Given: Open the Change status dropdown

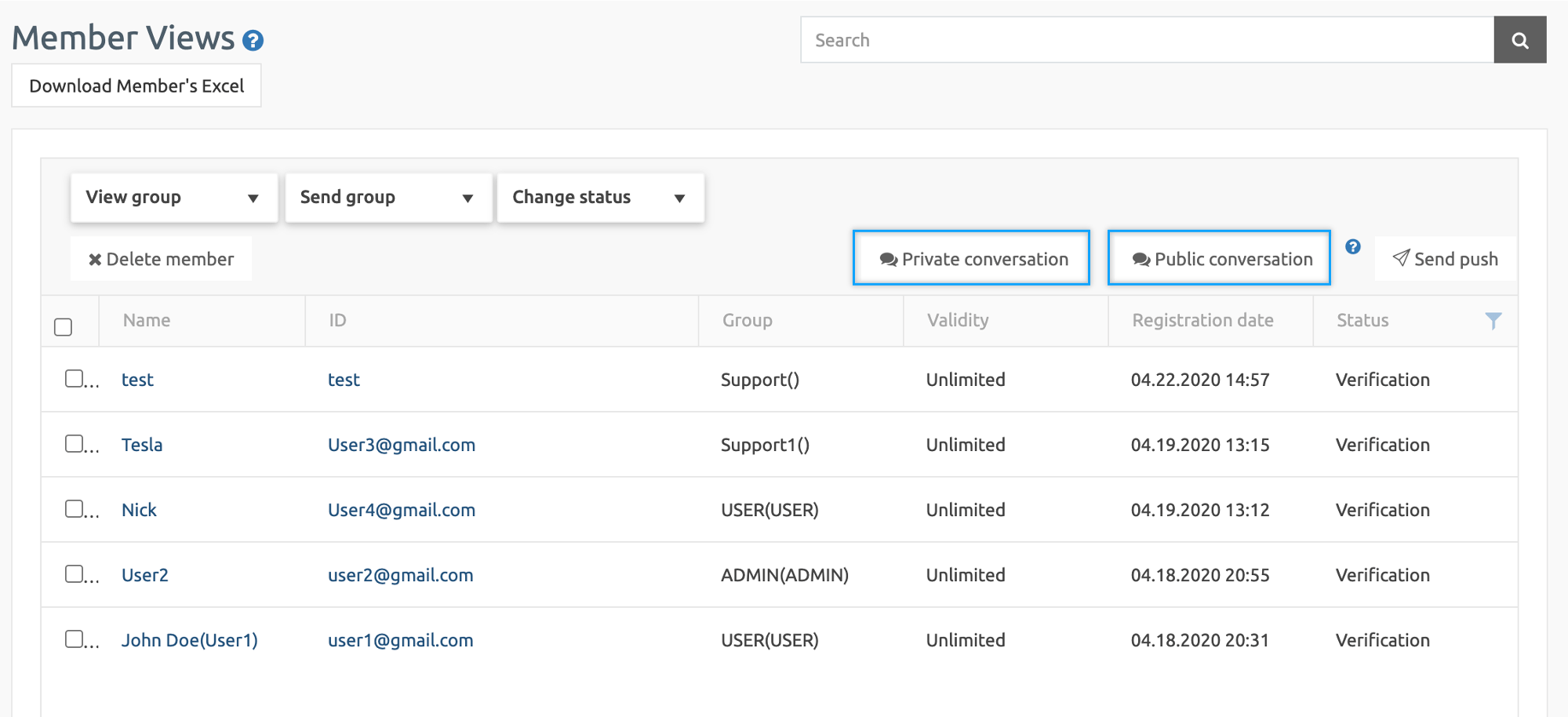Looking at the screenshot, I should click(x=600, y=198).
